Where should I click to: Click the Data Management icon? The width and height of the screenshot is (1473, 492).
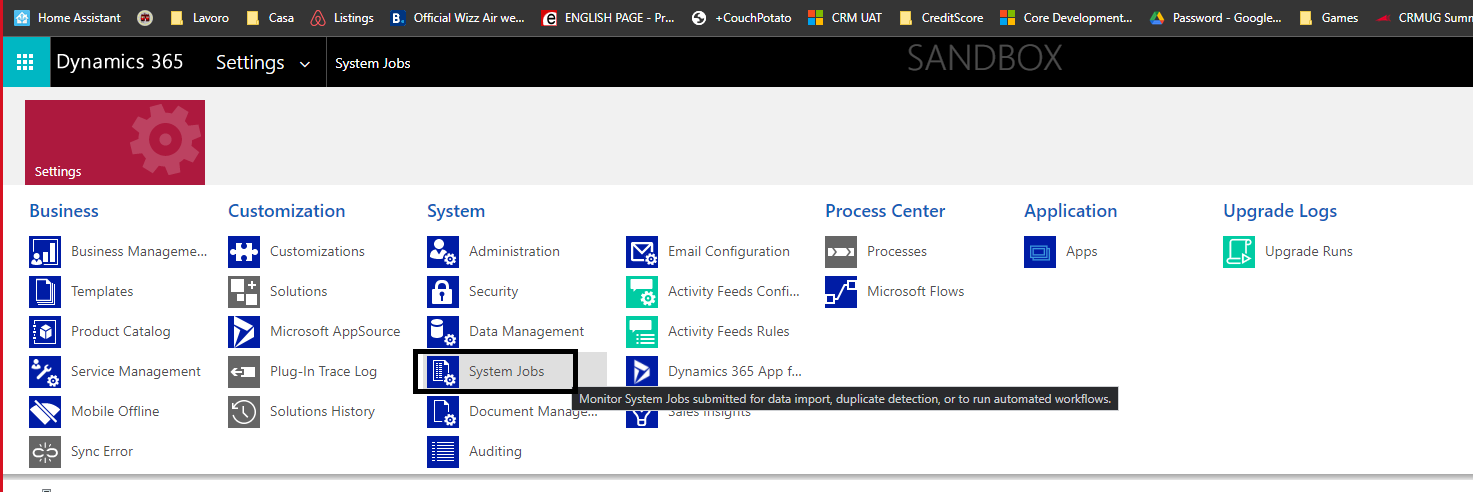tap(443, 332)
